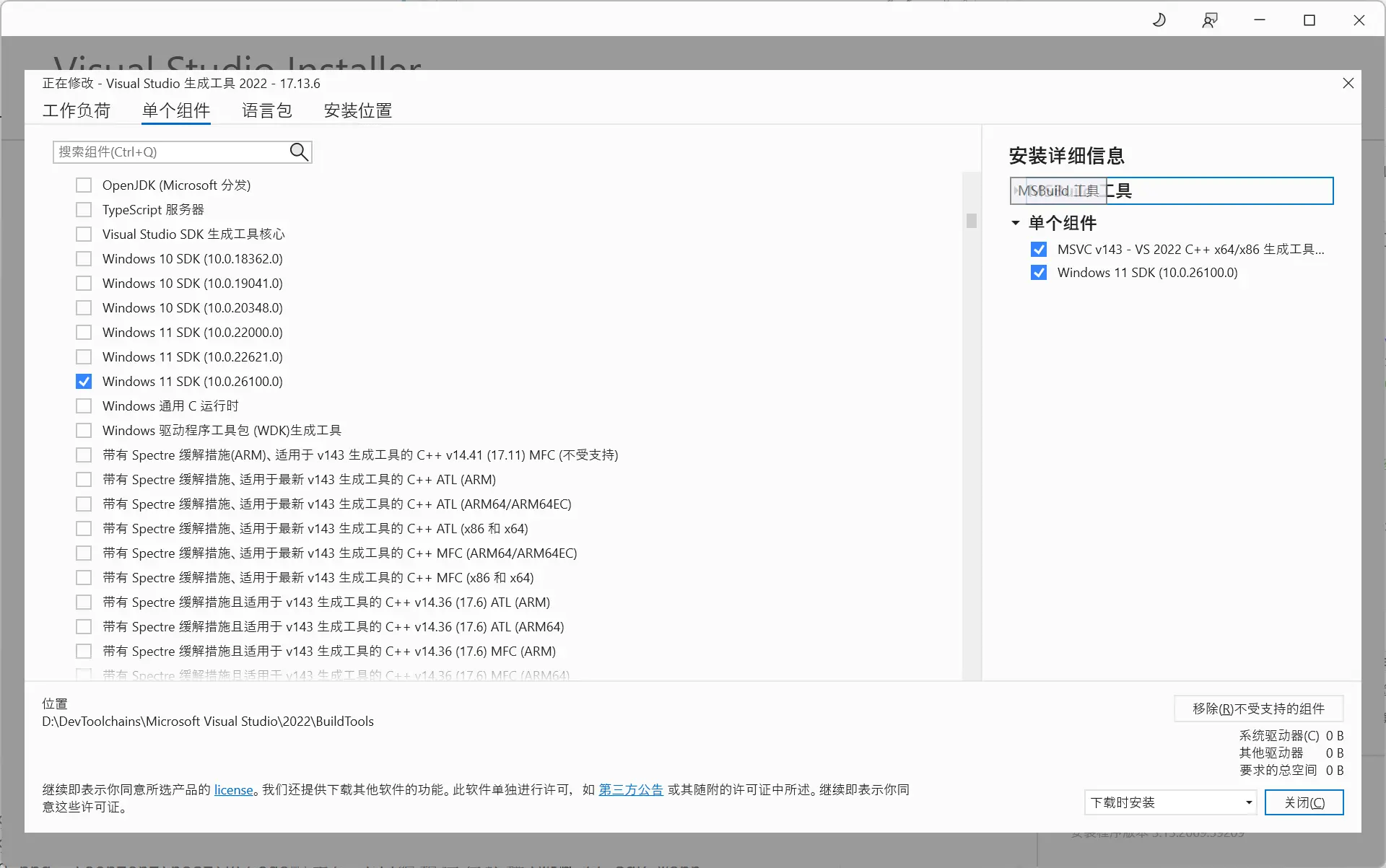
Task: Check OpenJDK (Microsoft 分发) checkbox
Action: [x=84, y=185]
